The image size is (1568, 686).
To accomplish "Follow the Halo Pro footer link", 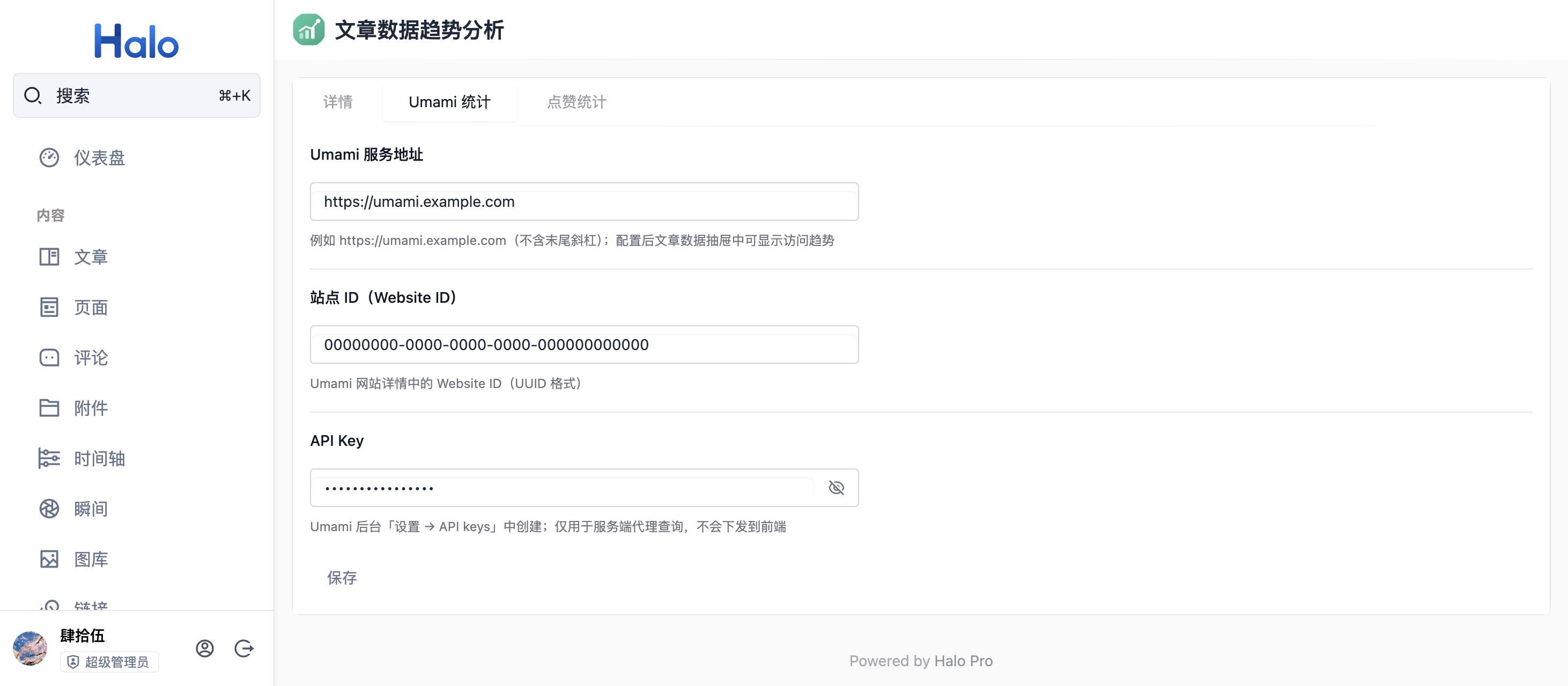I will coord(963,660).
